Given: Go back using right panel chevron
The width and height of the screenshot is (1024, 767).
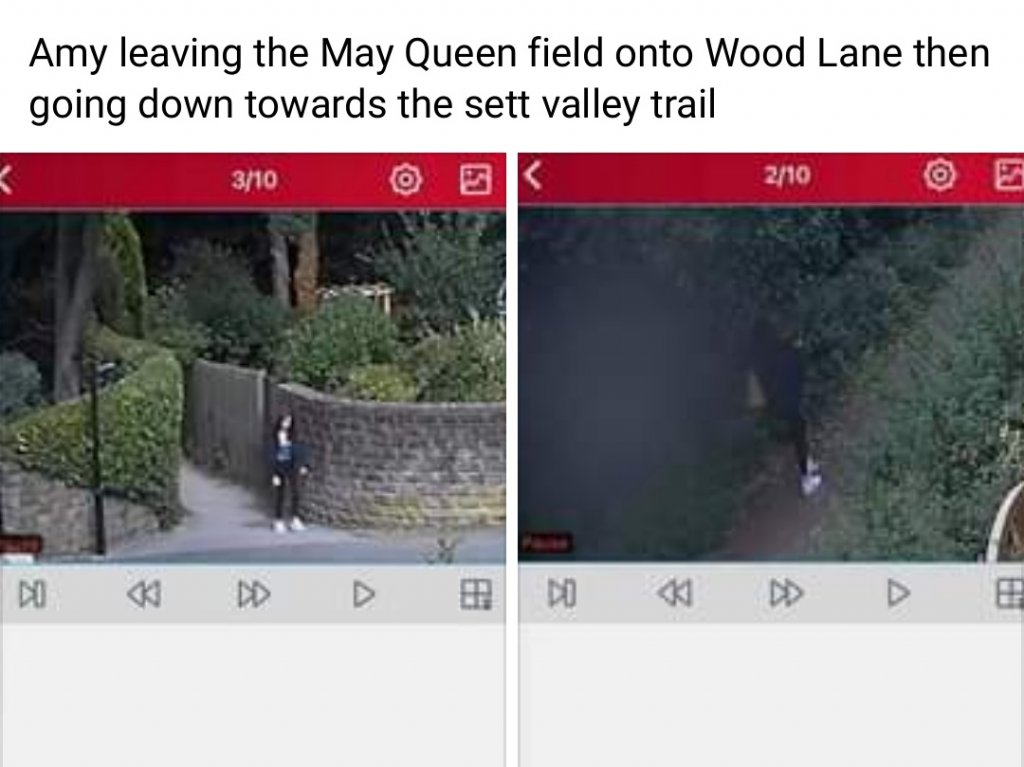Looking at the screenshot, I should pyautogui.click(x=534, y=175).
